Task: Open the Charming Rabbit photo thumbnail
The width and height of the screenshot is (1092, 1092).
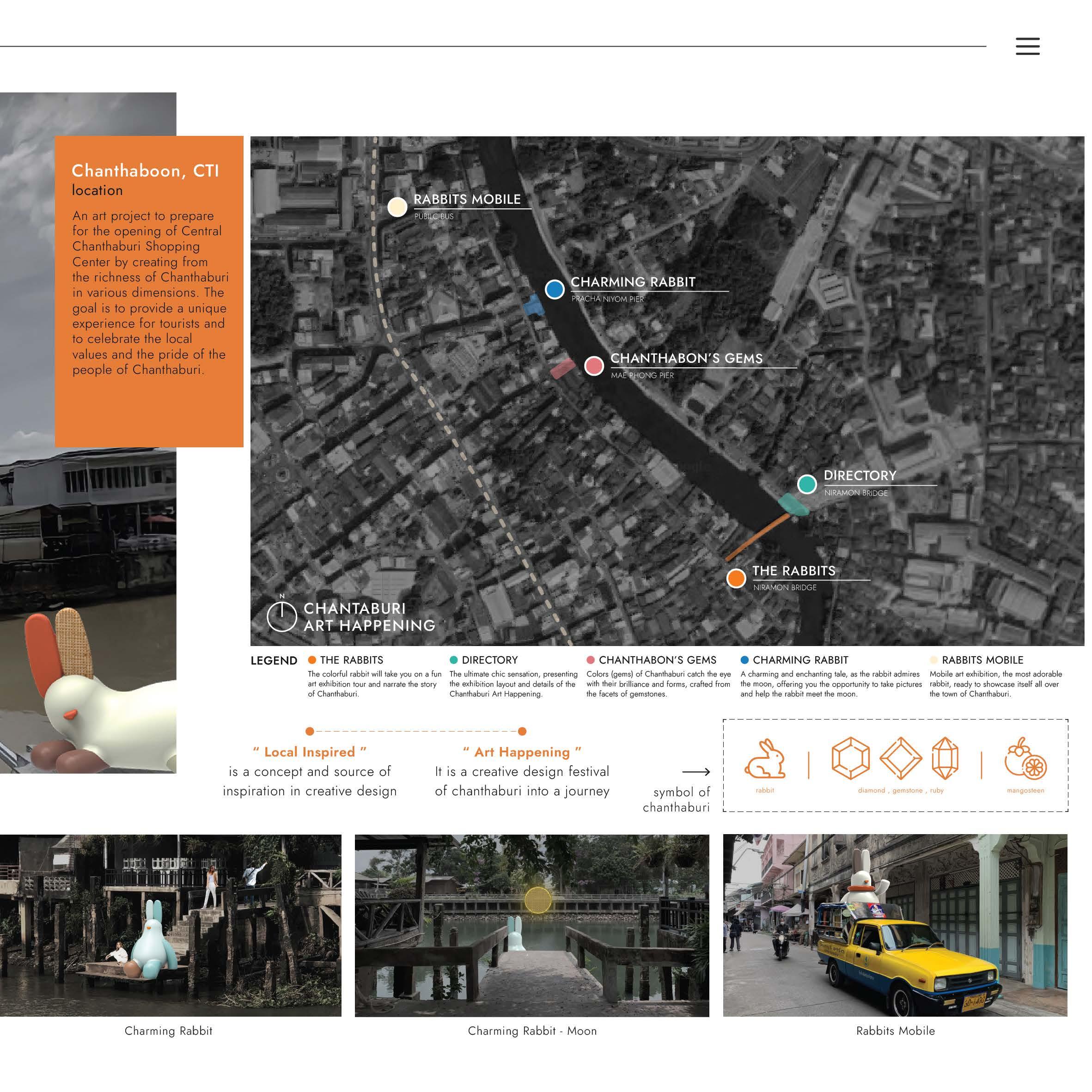Action: point(170,925)
